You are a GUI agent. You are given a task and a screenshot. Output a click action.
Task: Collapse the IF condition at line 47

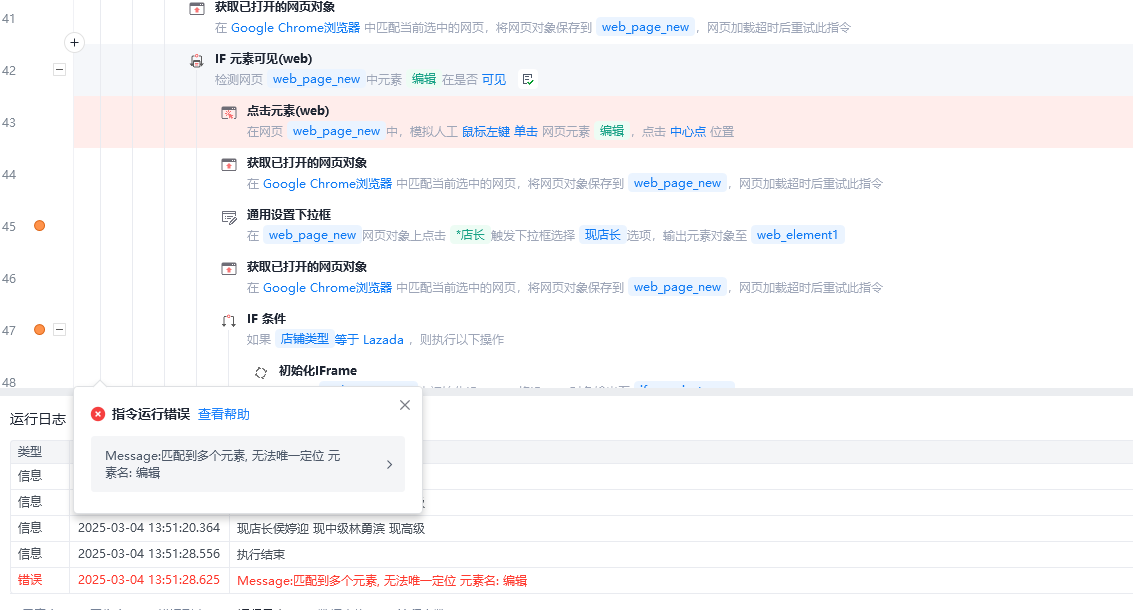(x=60, y=330)
